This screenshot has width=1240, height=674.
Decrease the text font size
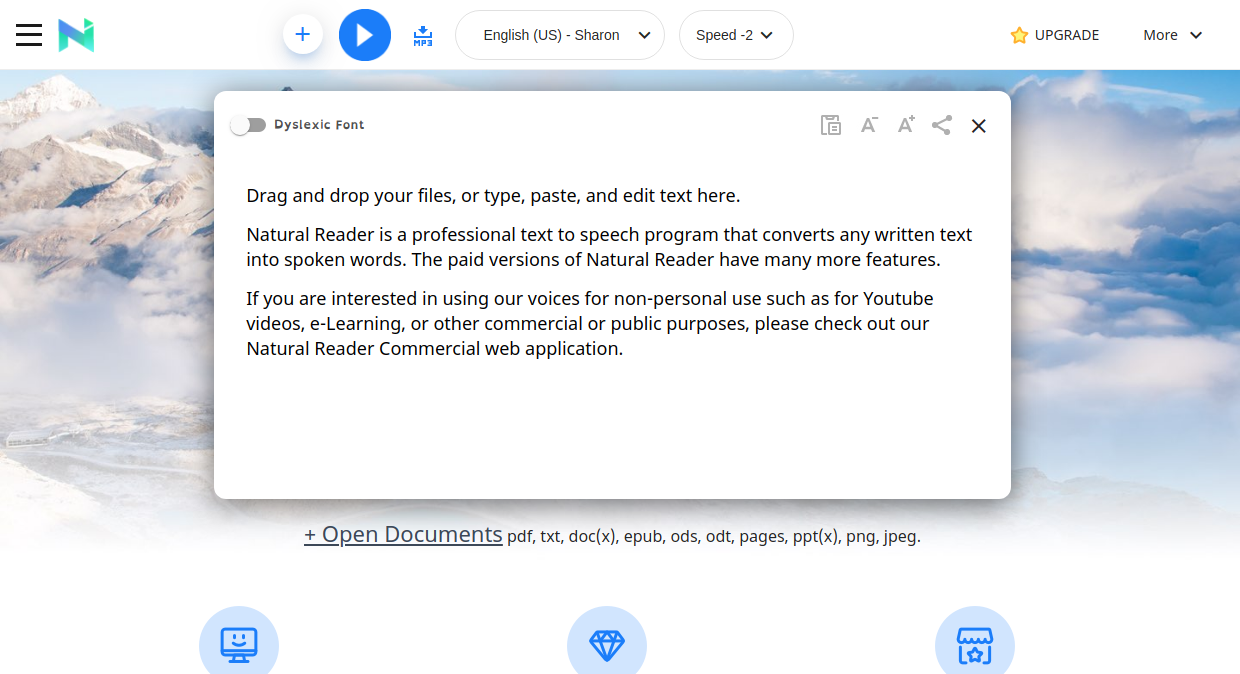(869, 125)
